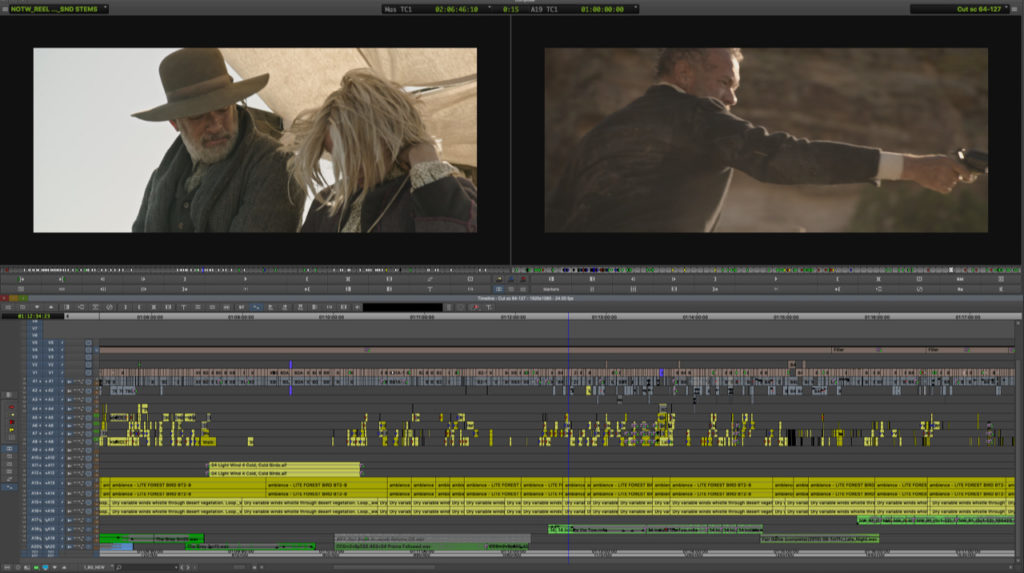This screenshot has height=573, width=1024.
Task: Click the first icon in timeline toolbar
Action: pyautogui.click(x=8, y=307)
